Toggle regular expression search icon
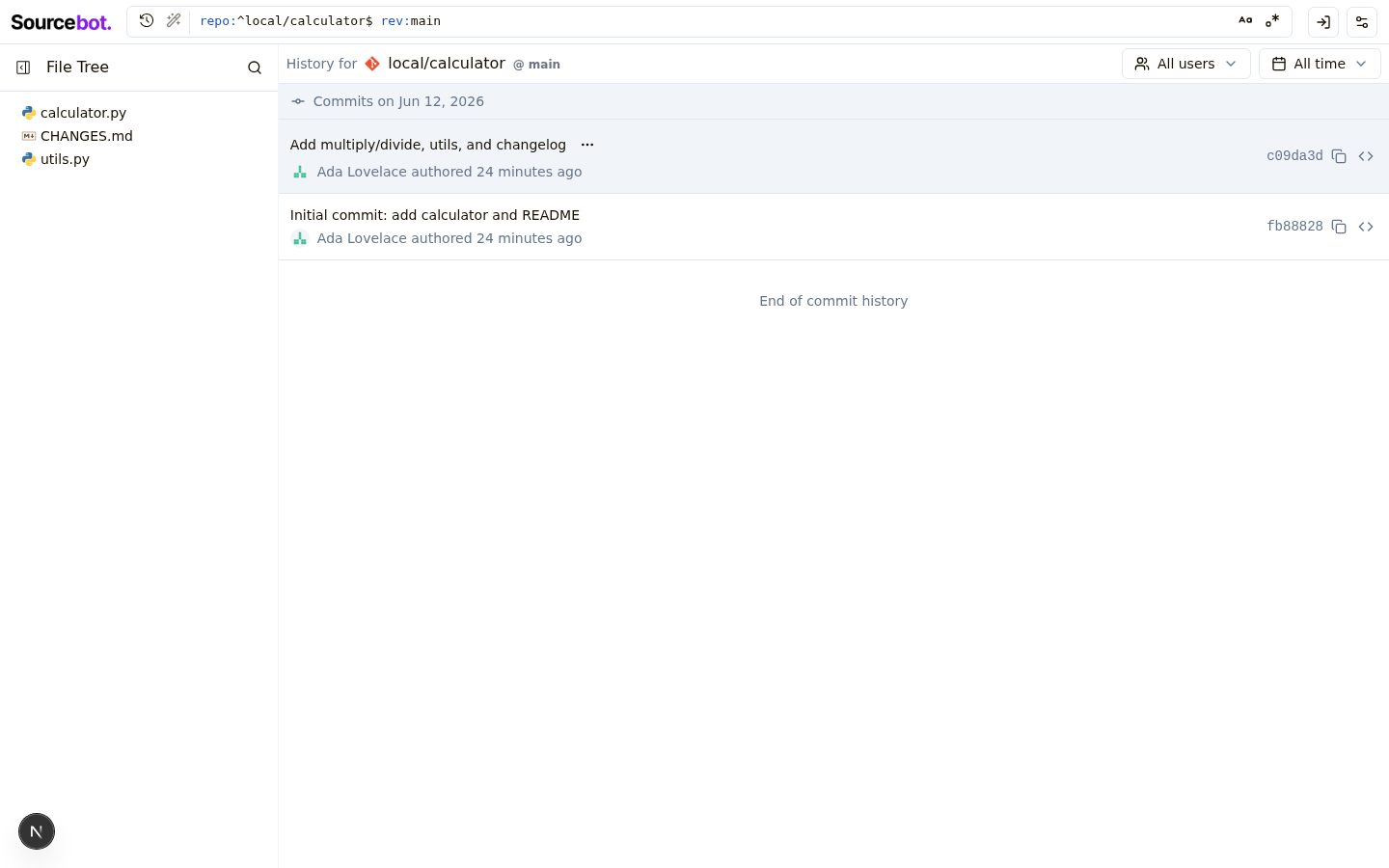This screenshot has height=868, width=1389. 1272,20
